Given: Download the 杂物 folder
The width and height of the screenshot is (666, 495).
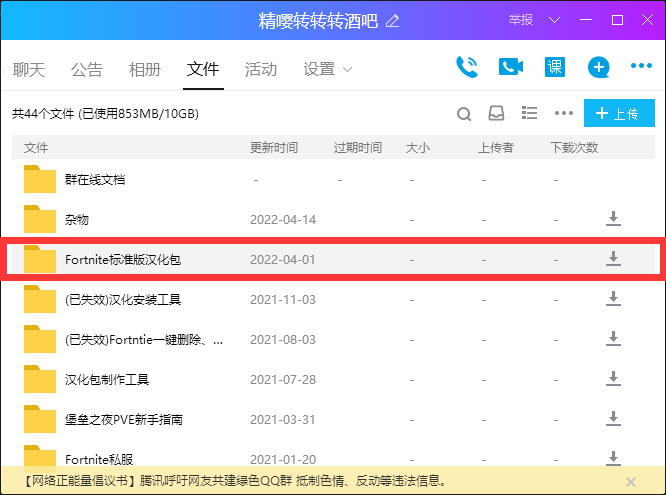Looking at the screenshot, I should pos(613,218).
